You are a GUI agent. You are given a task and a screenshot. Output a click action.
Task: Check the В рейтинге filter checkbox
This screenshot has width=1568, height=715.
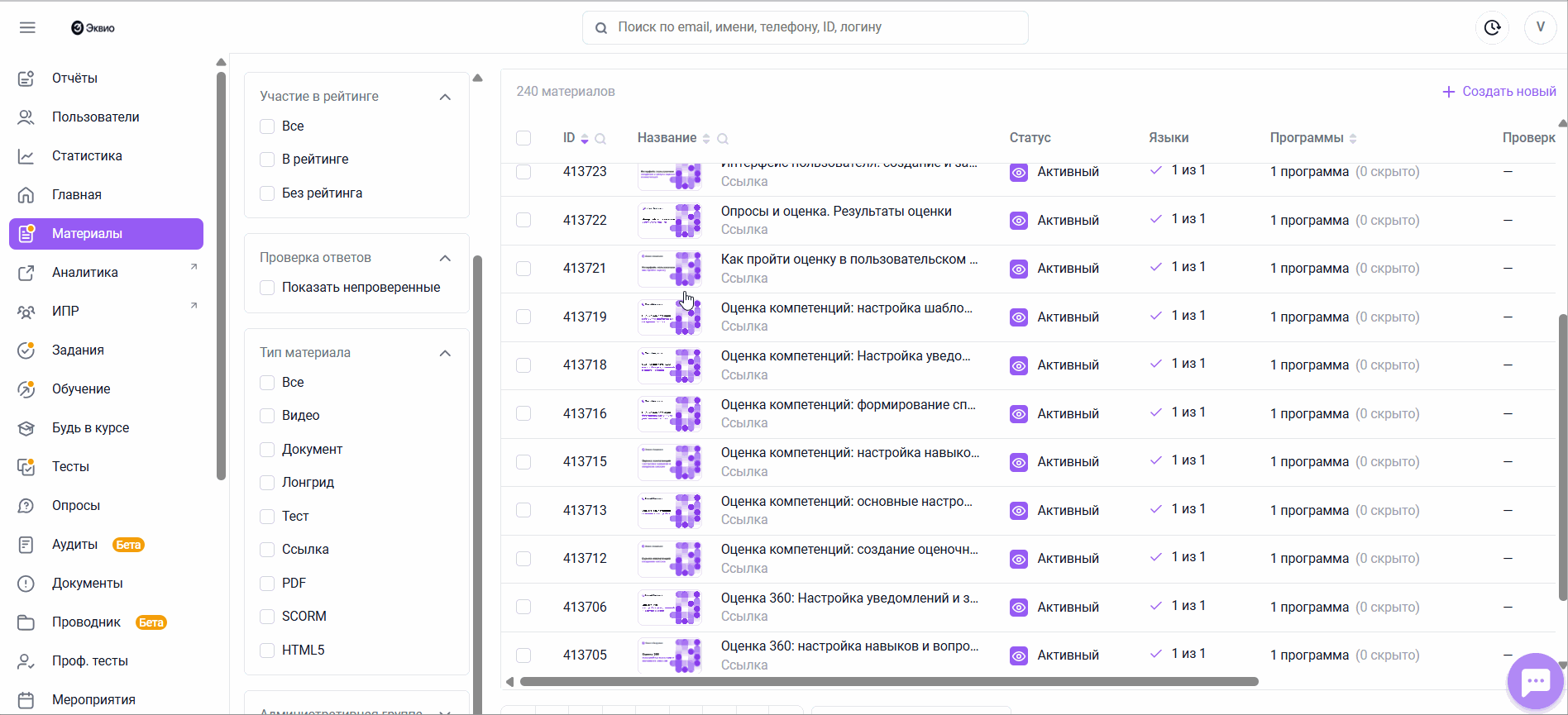click(x=267, y=160)
